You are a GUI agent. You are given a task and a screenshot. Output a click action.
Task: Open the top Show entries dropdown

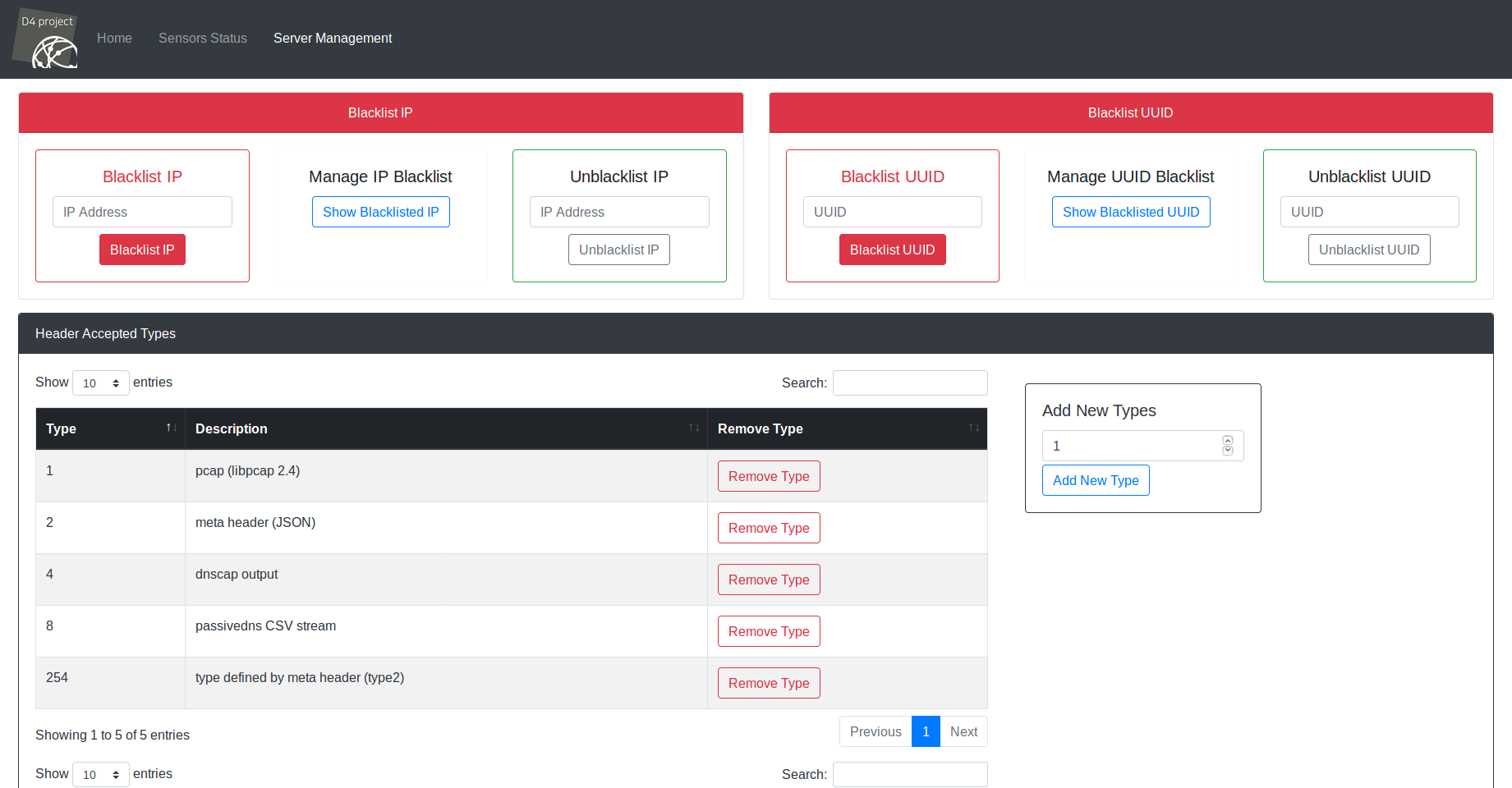pyautogui.click(x=100, y=383)
